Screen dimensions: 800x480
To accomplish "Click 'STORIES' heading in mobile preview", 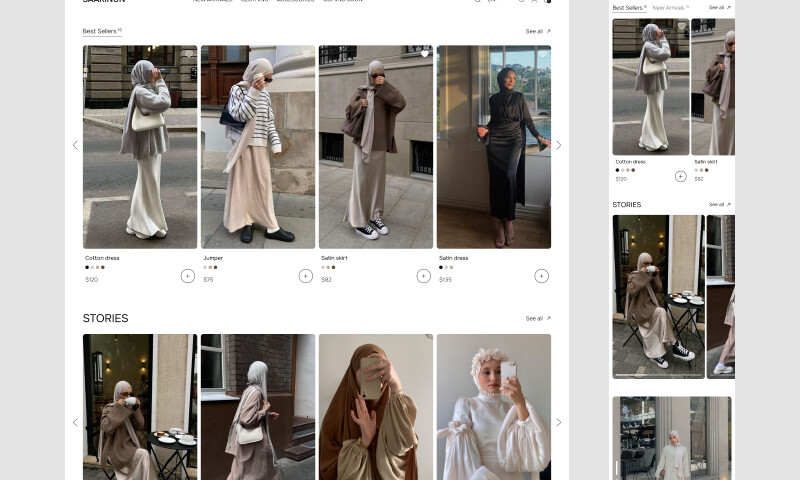I will [x=627, y=205].
